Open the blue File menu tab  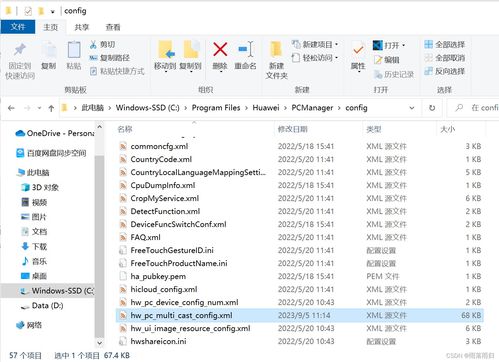tap(18, 27)
